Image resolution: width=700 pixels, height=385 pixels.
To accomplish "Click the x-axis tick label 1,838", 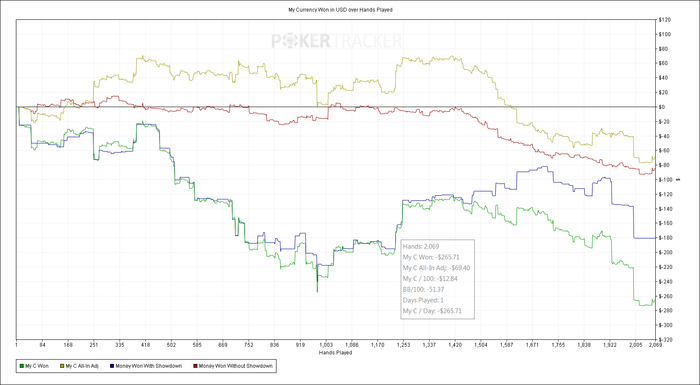I will click(x=584, y=345).
